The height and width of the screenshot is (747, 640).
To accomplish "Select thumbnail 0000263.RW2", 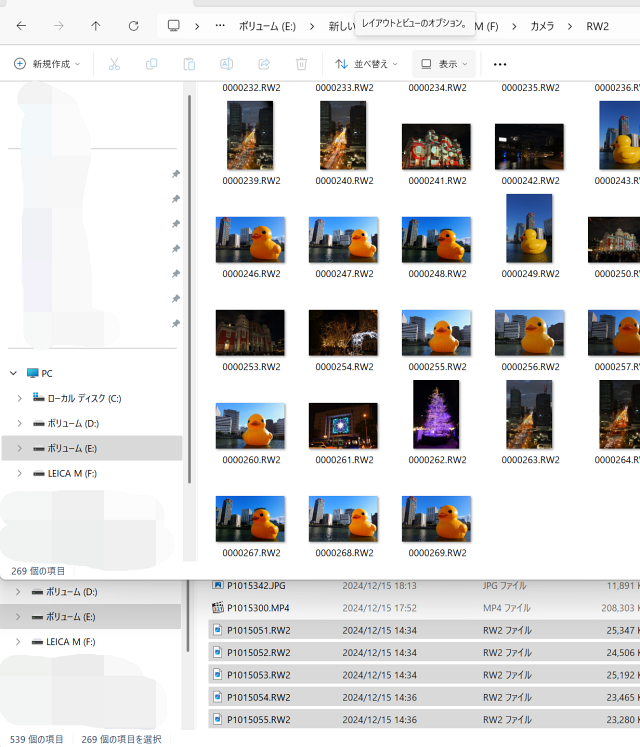I will [x=529, y=414].
